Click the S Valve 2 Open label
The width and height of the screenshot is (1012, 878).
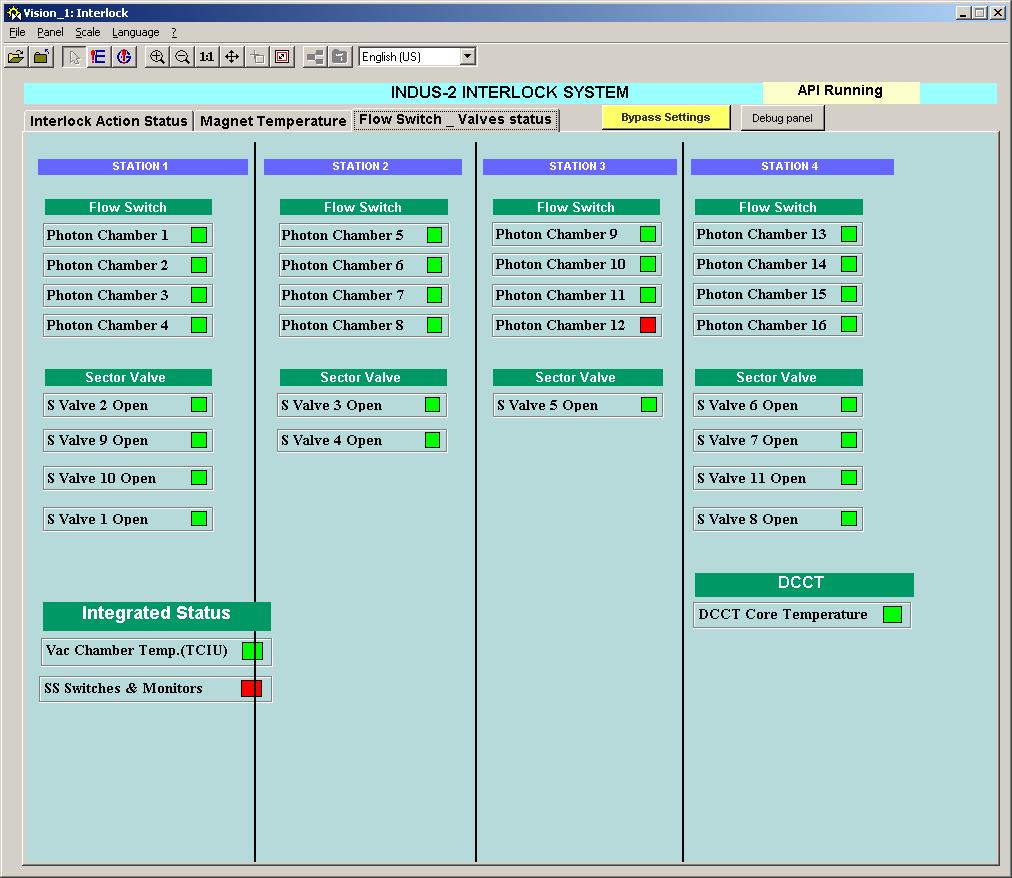tap(97, 405)
